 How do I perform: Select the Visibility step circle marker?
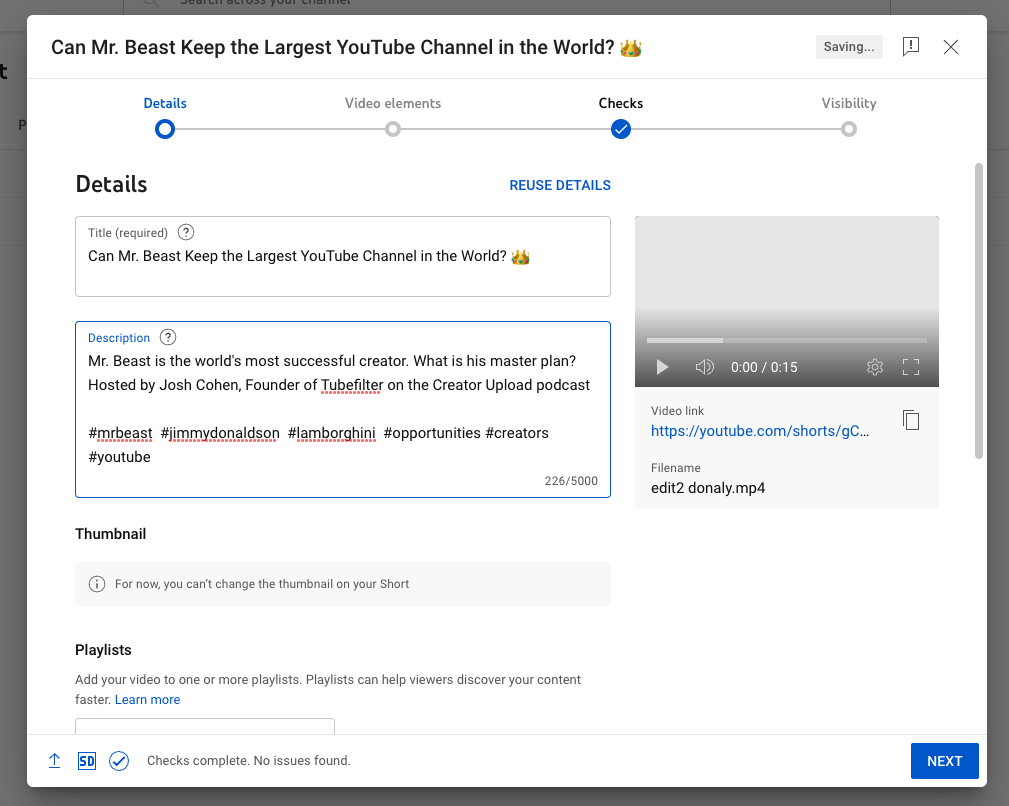tap(849, 129)
